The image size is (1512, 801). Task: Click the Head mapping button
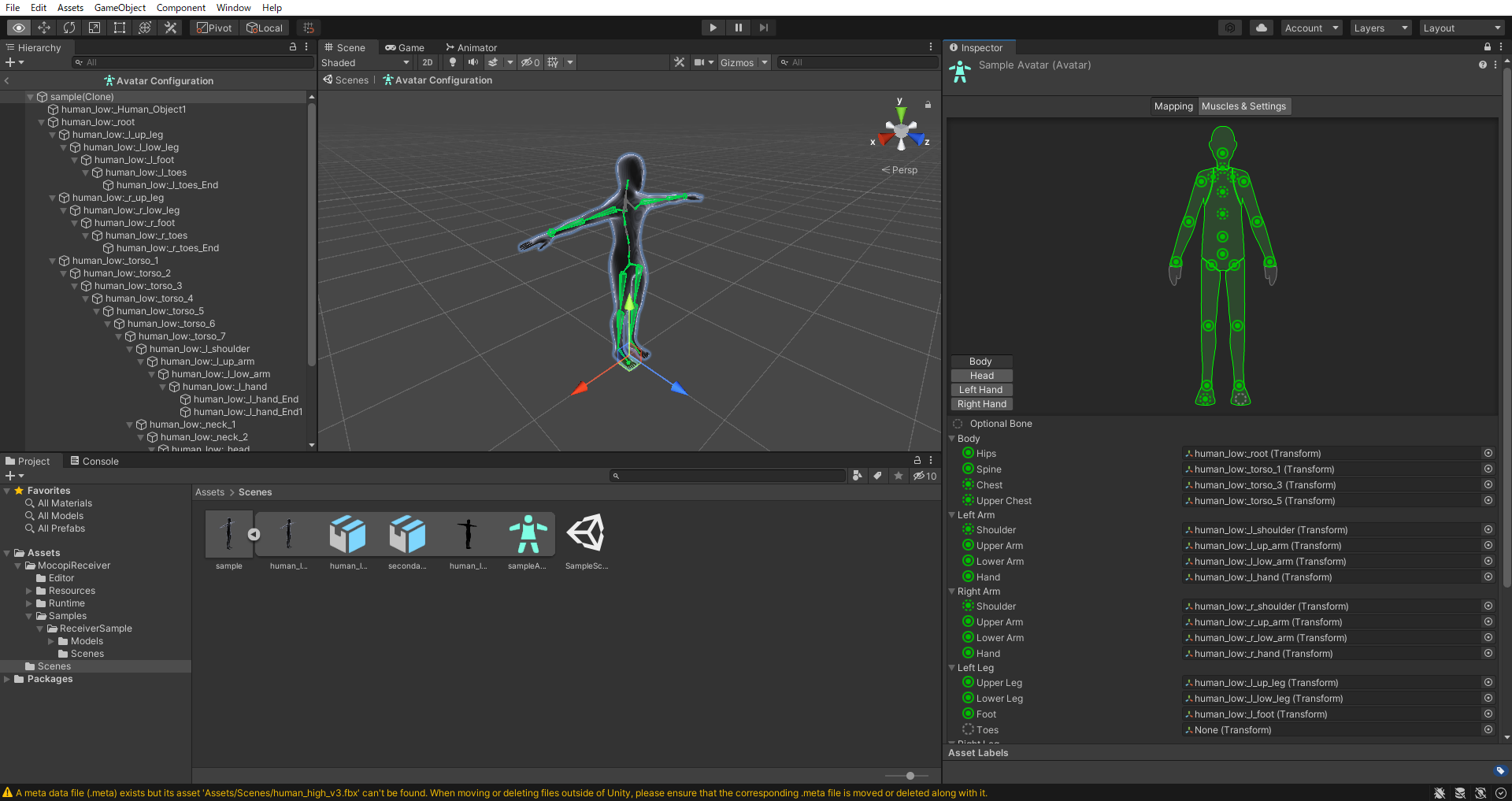980,376
